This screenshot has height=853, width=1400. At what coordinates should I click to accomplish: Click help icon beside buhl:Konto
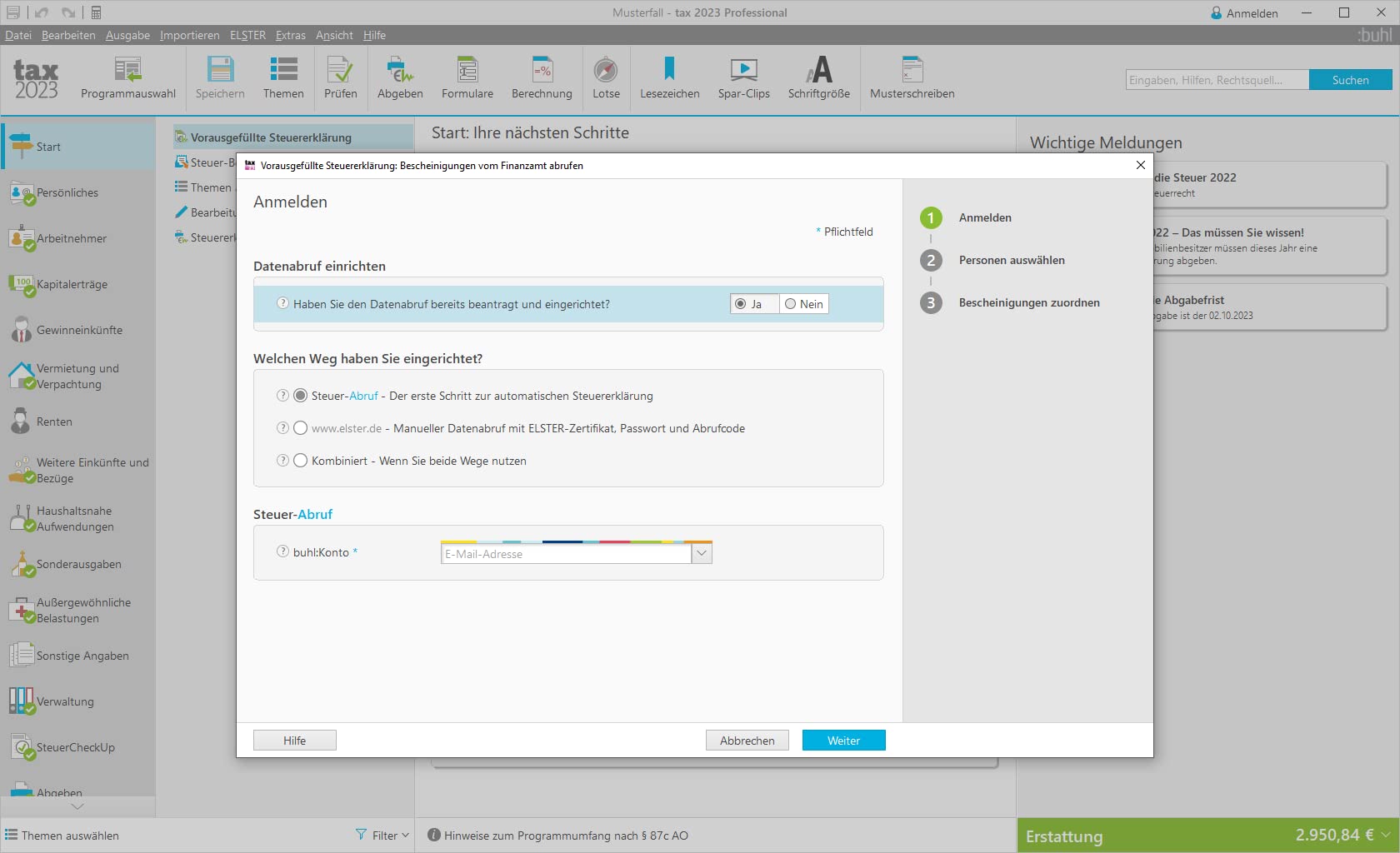click(x=282, y=551)
